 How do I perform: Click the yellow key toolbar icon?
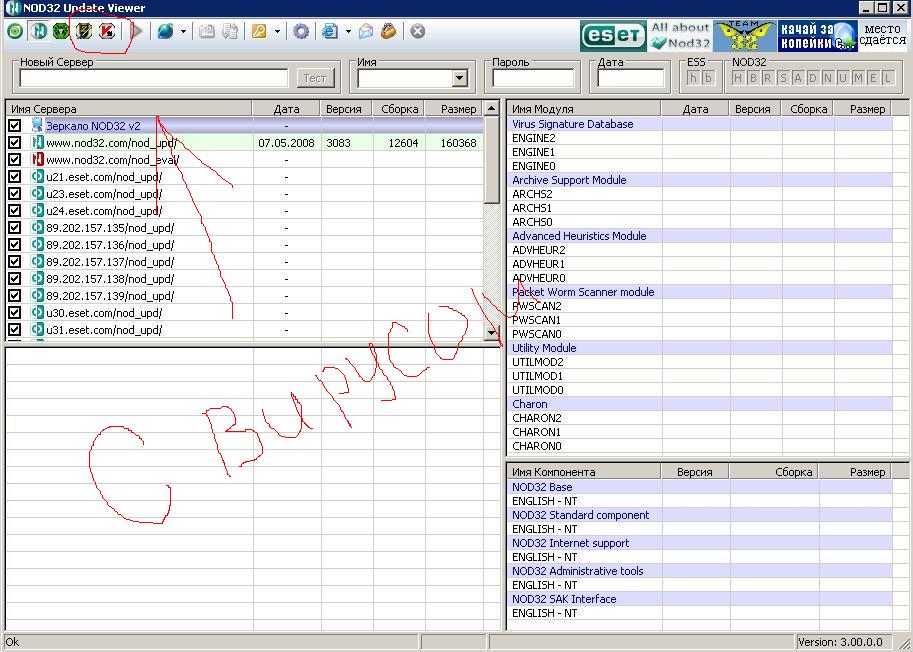(x=259, y=31)
